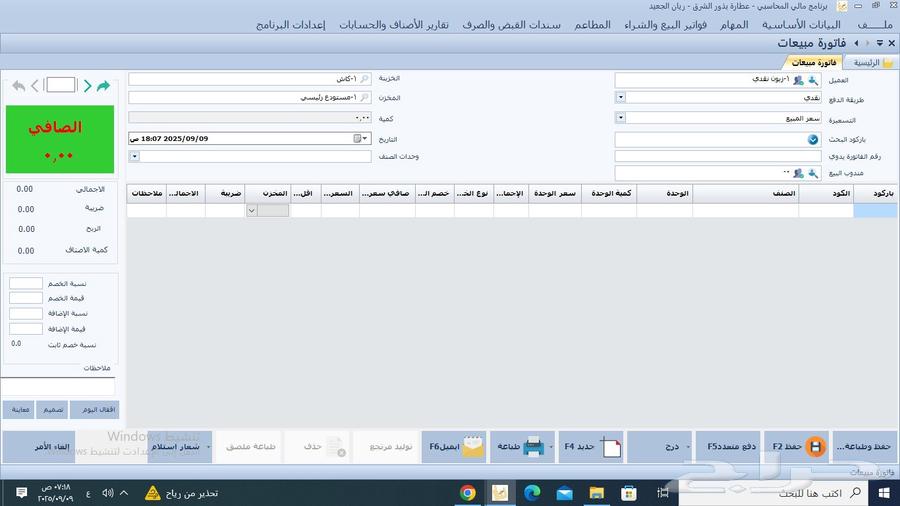Click the معاينة button
The height and width of the screenshot is (506, 900).
point(19,410)
